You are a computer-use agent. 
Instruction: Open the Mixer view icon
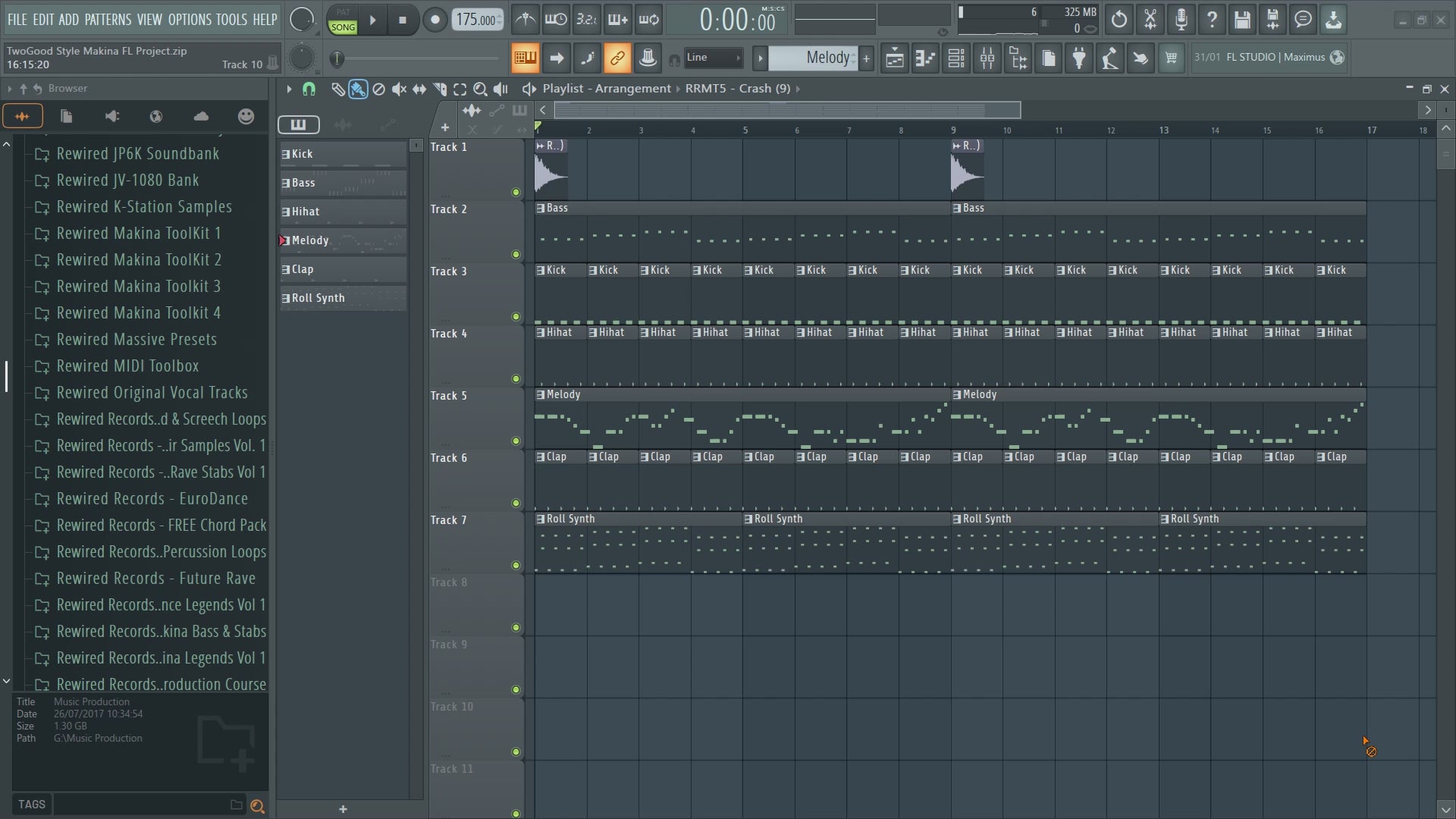pyautogui.click(x=987, y=58)
